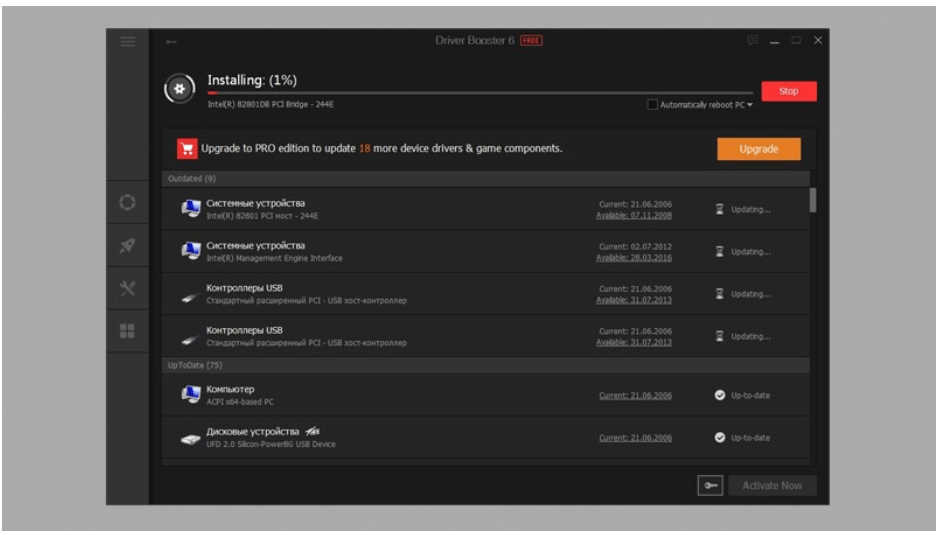Stop the driver installation
The width and height of the screenshot is (940, 535).
tap(788, 91)
